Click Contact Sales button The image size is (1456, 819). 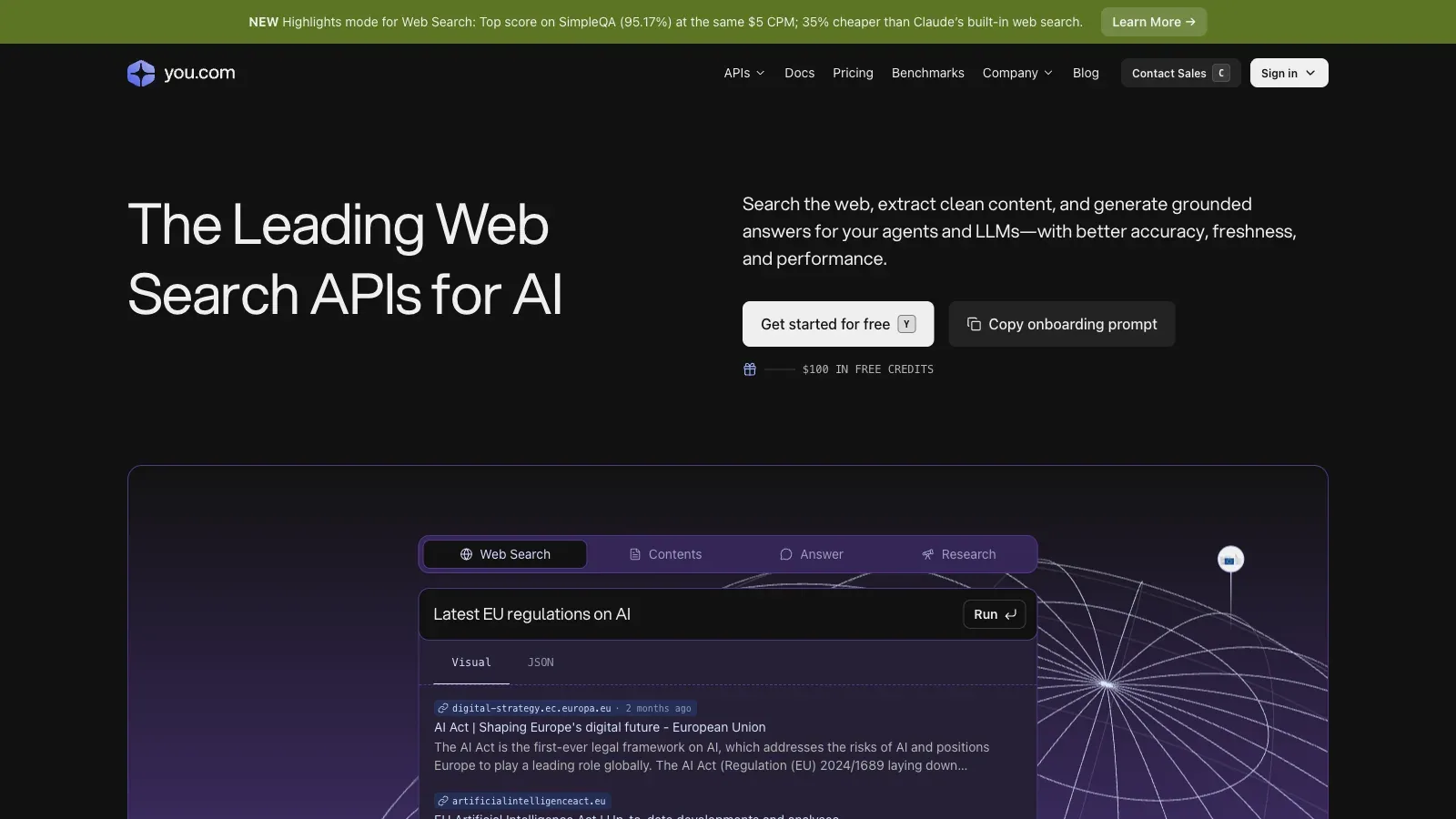click(1180, 73)
